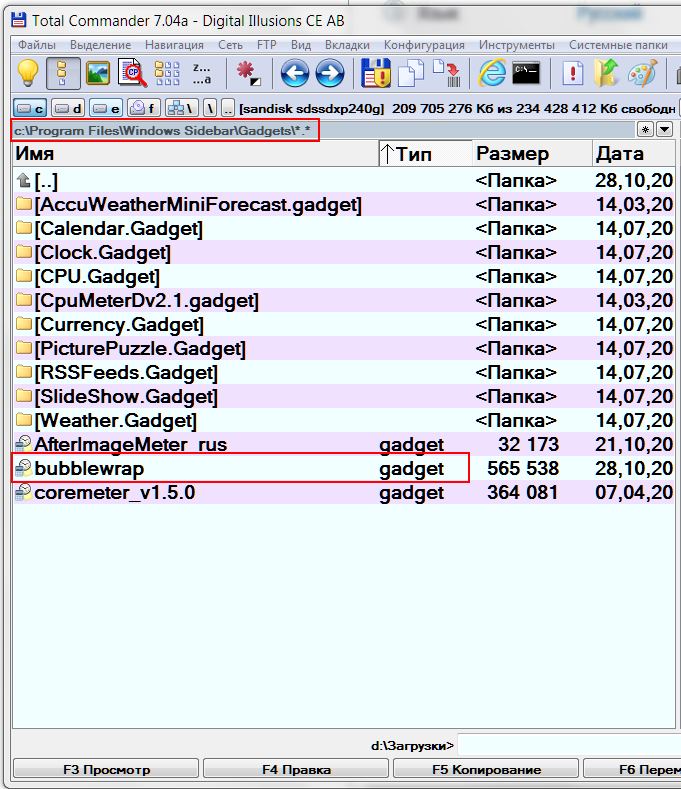Click the current path bar

[323, 130]
